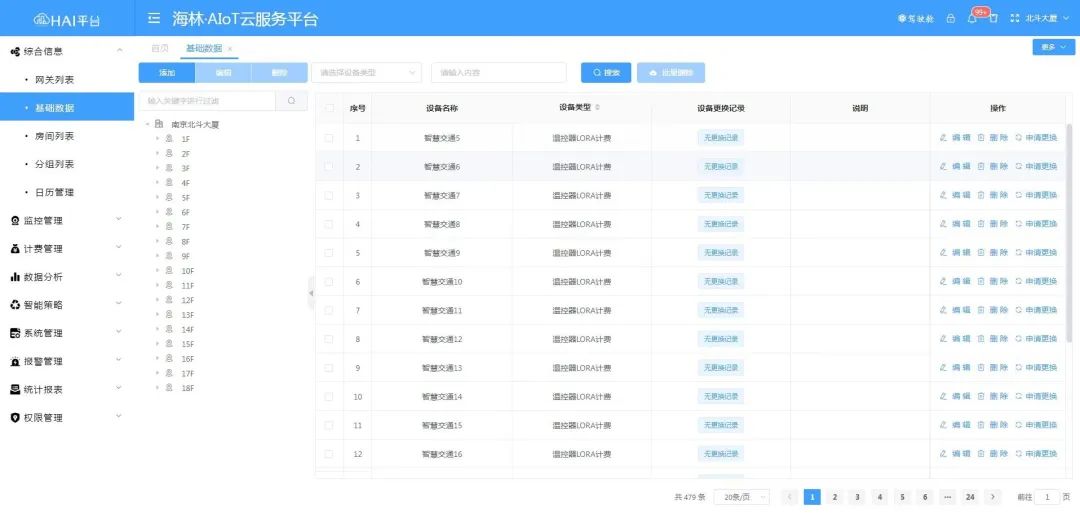The image size is (1080, 515).
Task: Expand the 10F tree node
Action: pos(157,271)
